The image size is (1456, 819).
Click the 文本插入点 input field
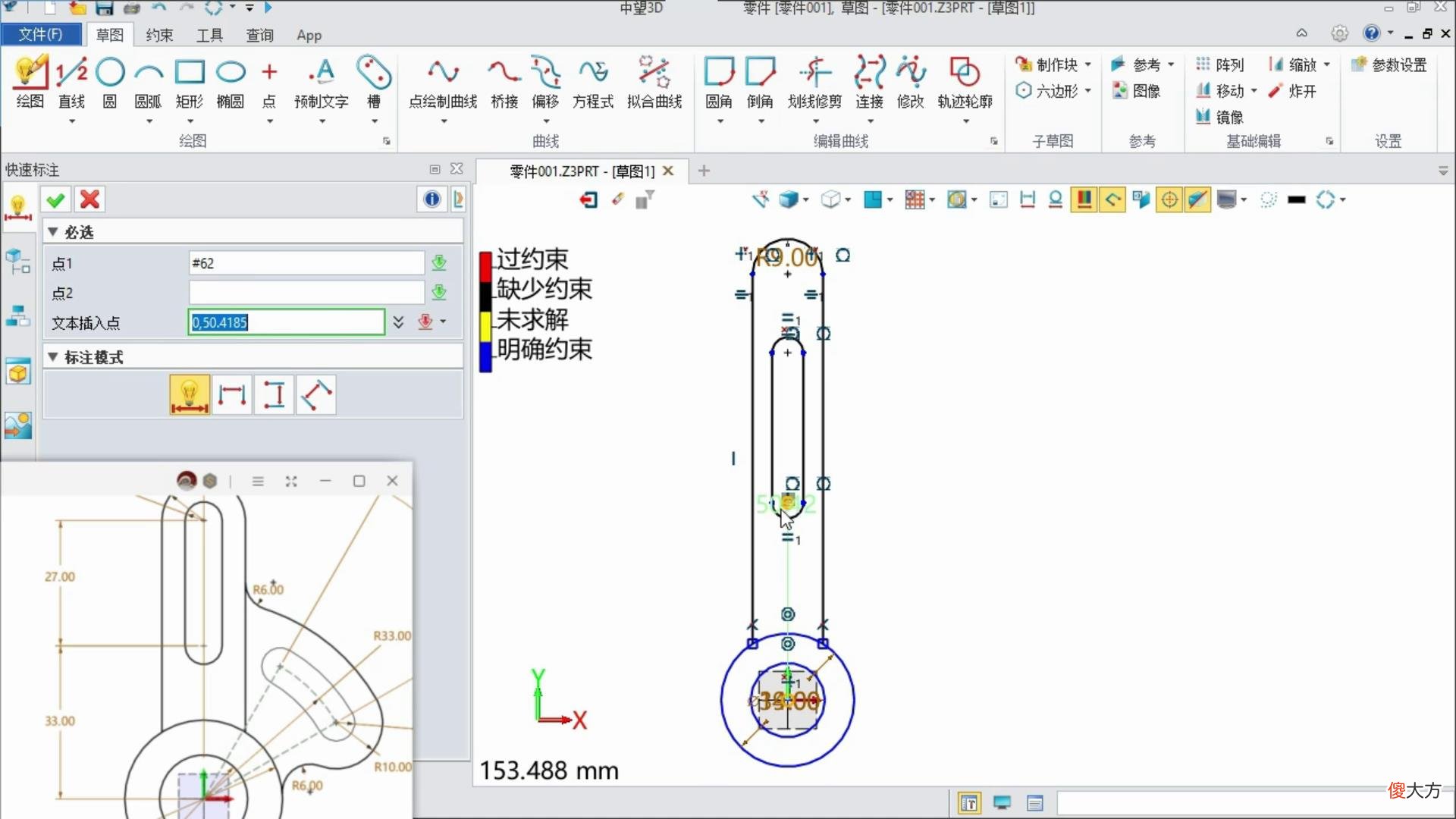287,322
